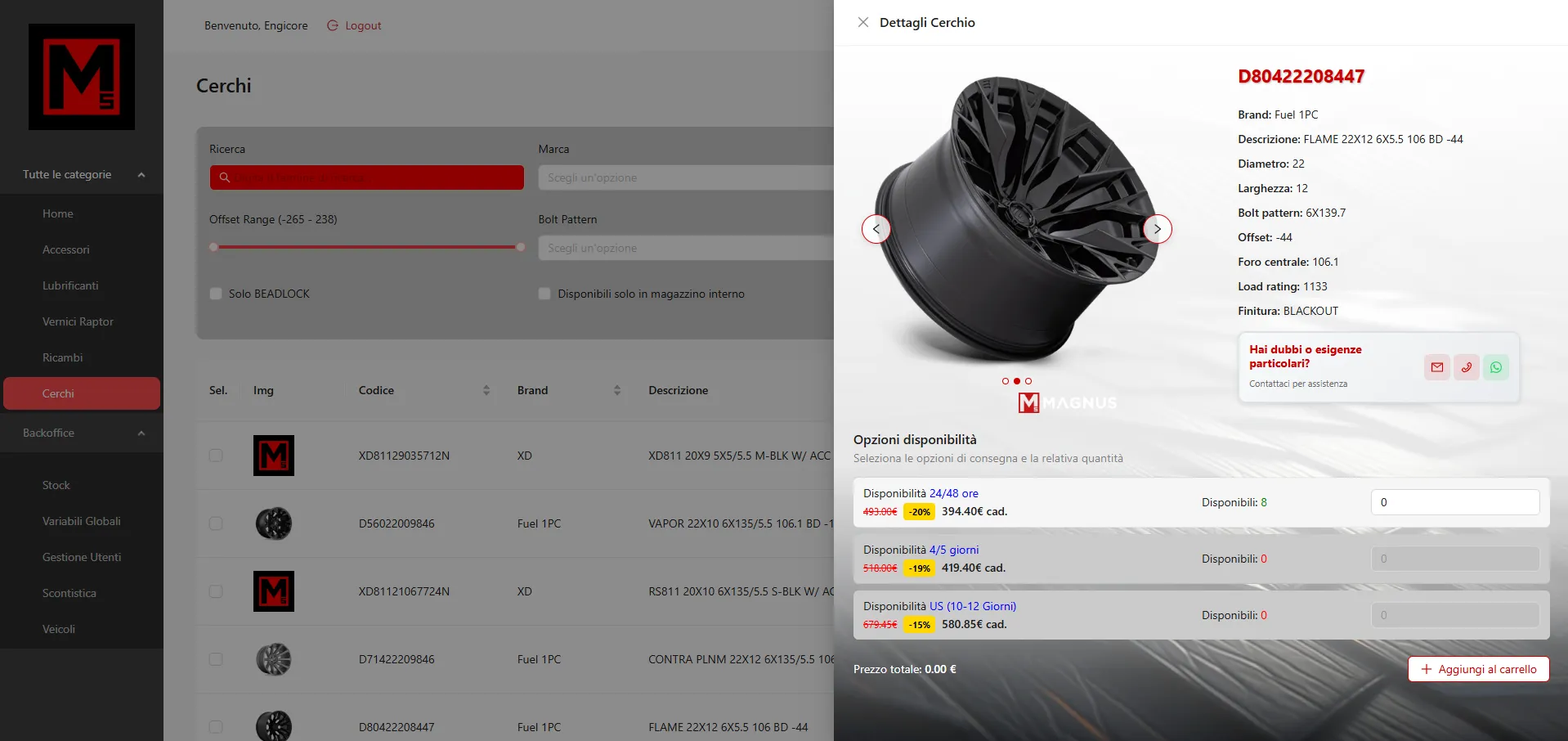Go to Accessori in sidebar

(66, 249)
